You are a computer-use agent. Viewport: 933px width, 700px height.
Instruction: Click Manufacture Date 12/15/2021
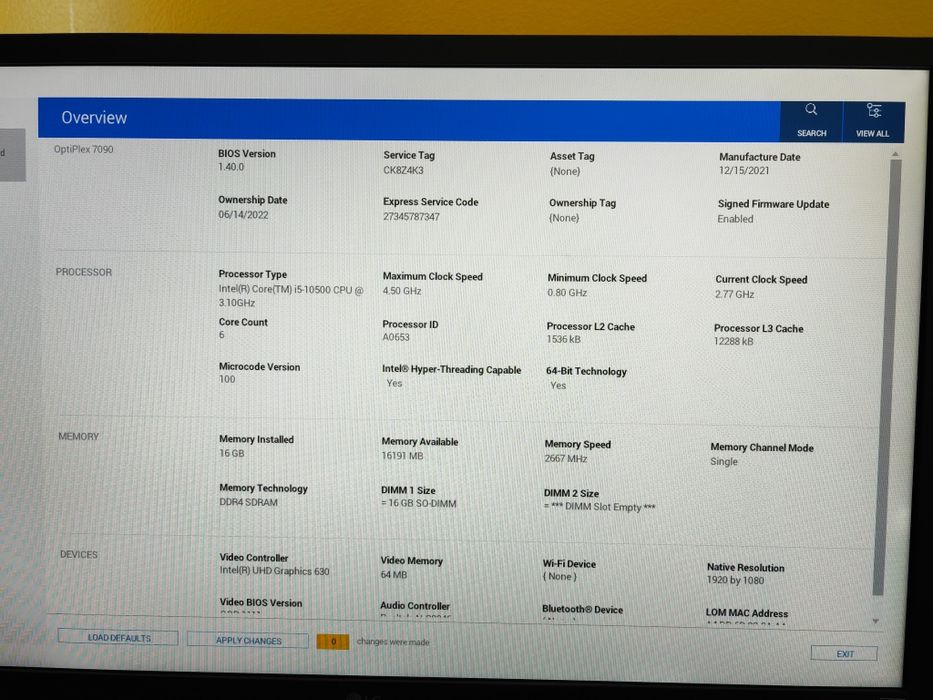click(x=744, y=170)
